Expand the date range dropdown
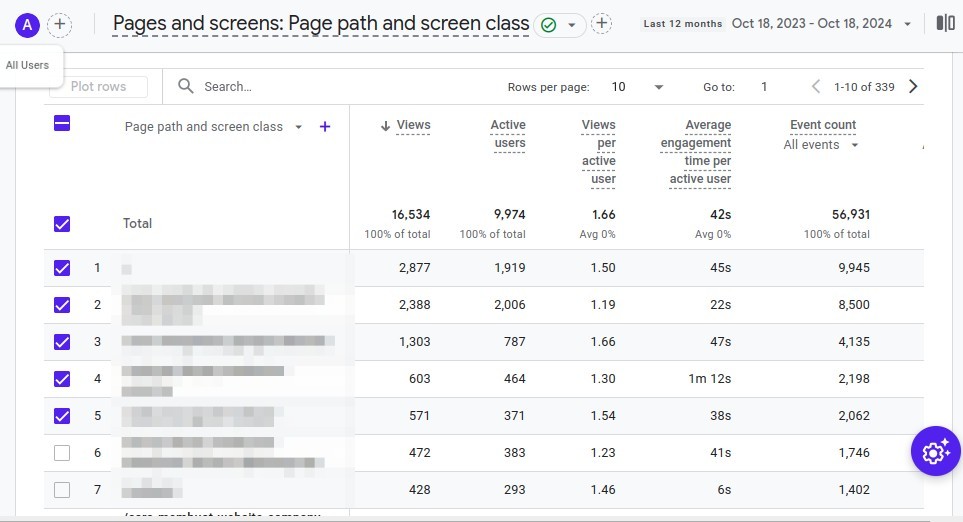963x522 pixels. point(907,24)
